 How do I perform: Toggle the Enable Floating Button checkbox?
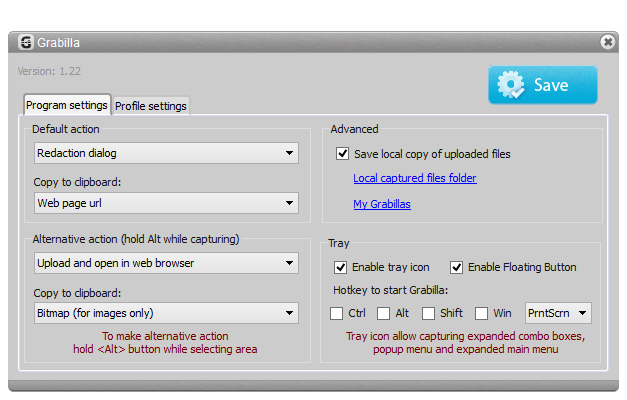(x=456, y=267)
